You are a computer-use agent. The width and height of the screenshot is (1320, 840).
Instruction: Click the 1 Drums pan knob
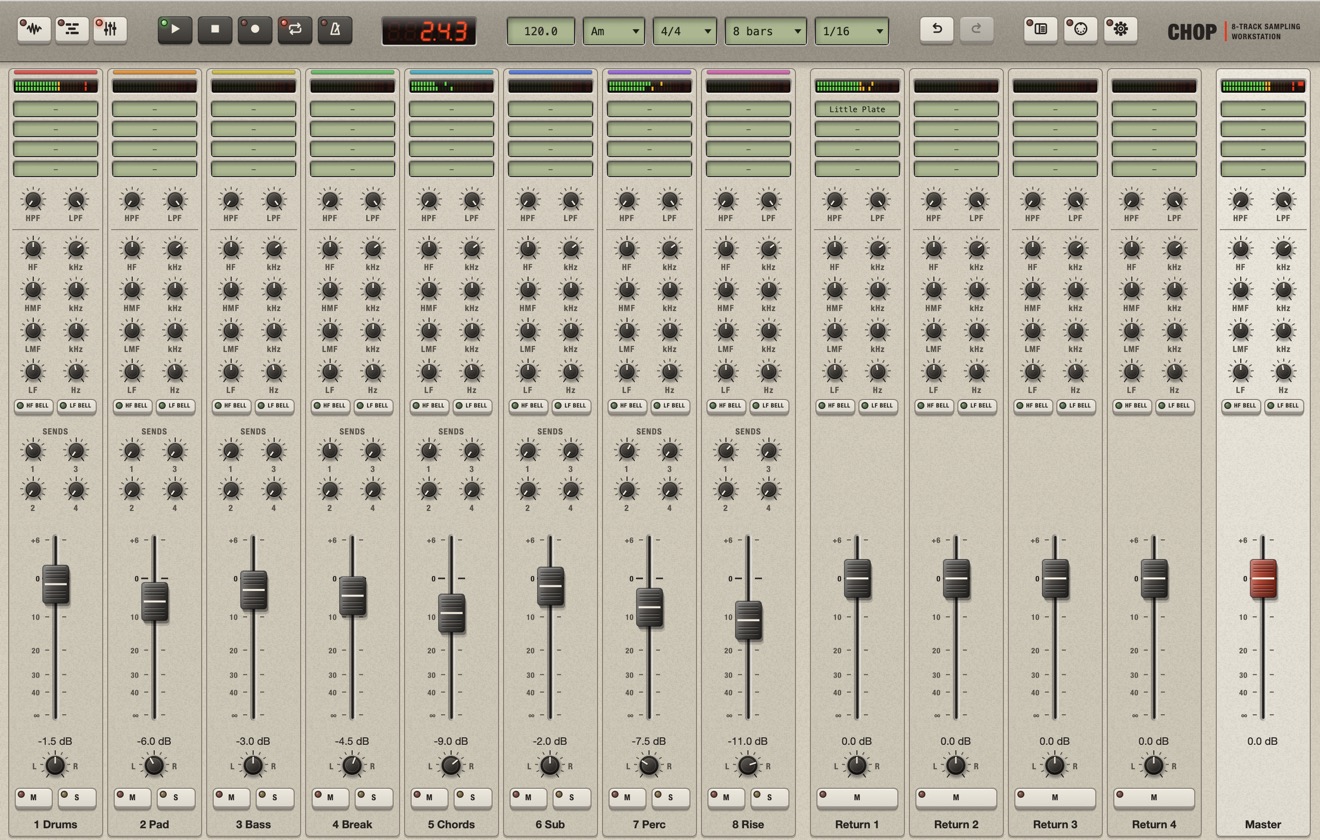point(55,766)
